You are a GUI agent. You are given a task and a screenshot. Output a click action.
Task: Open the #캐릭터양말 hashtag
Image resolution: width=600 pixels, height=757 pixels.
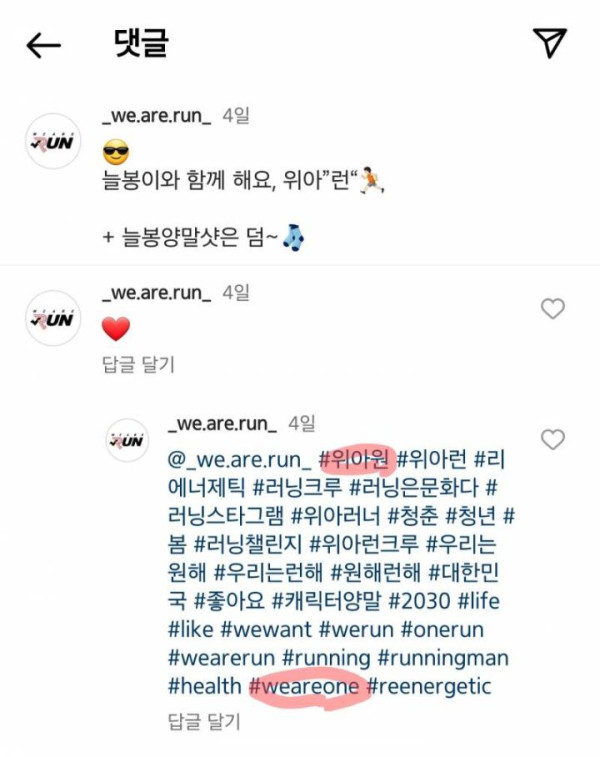click(327, 601)
